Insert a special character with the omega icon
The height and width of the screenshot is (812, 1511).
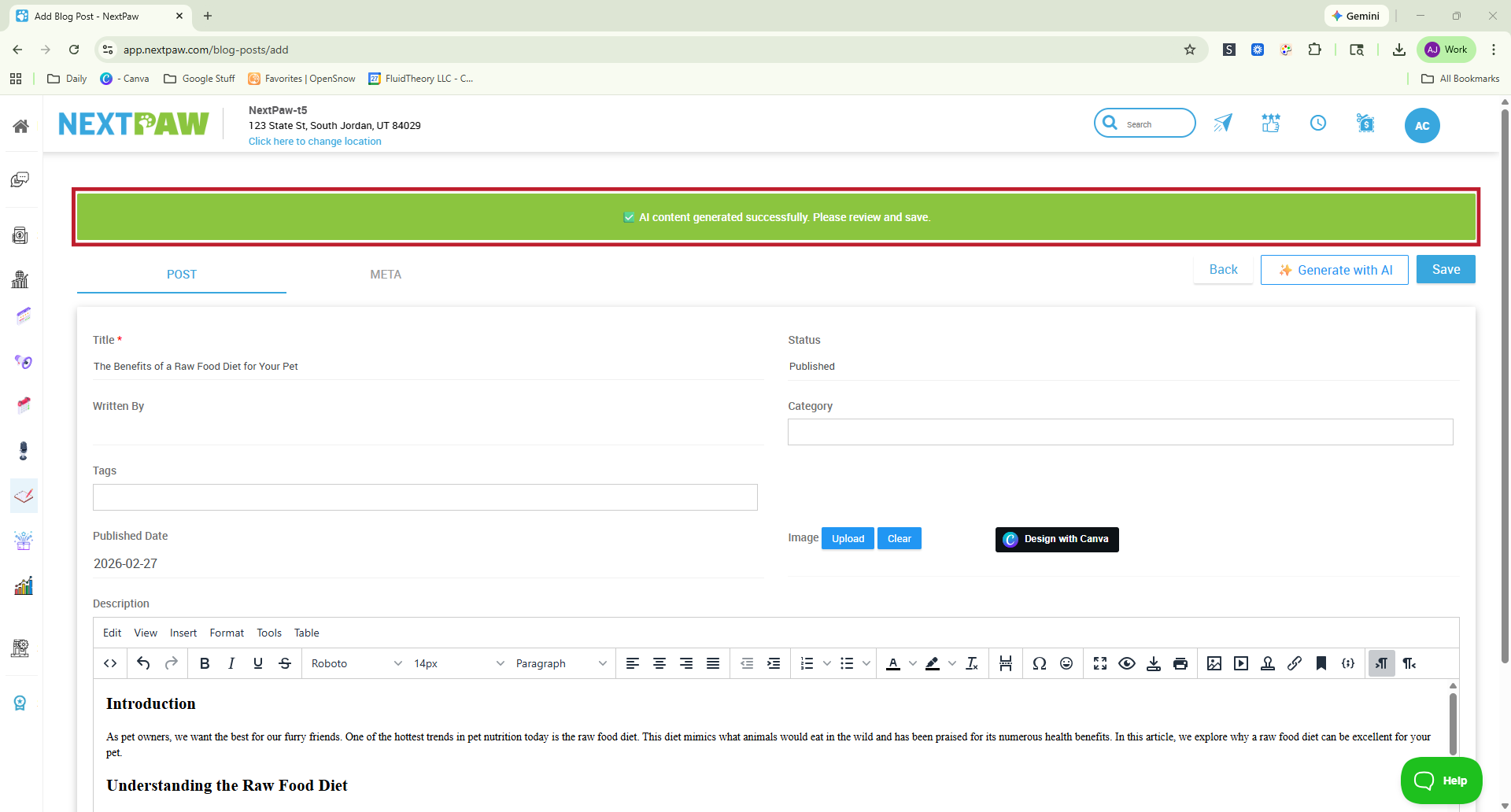pos(1040,663)
